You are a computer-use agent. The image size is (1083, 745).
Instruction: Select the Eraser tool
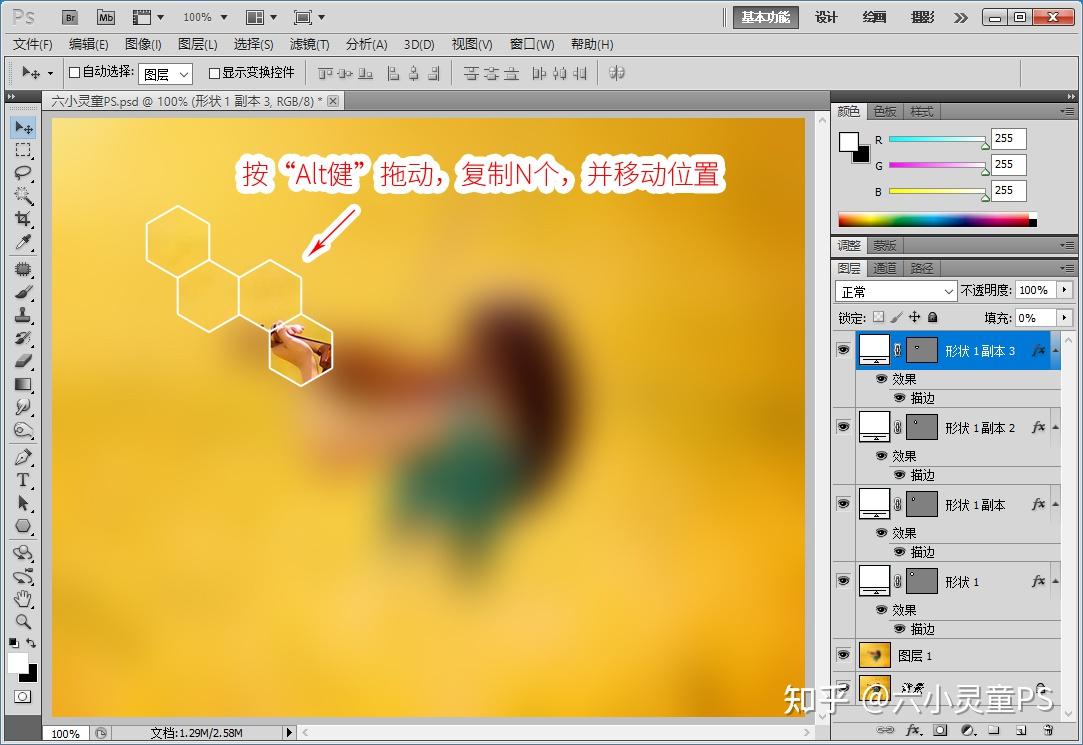[x=23, y=361]
